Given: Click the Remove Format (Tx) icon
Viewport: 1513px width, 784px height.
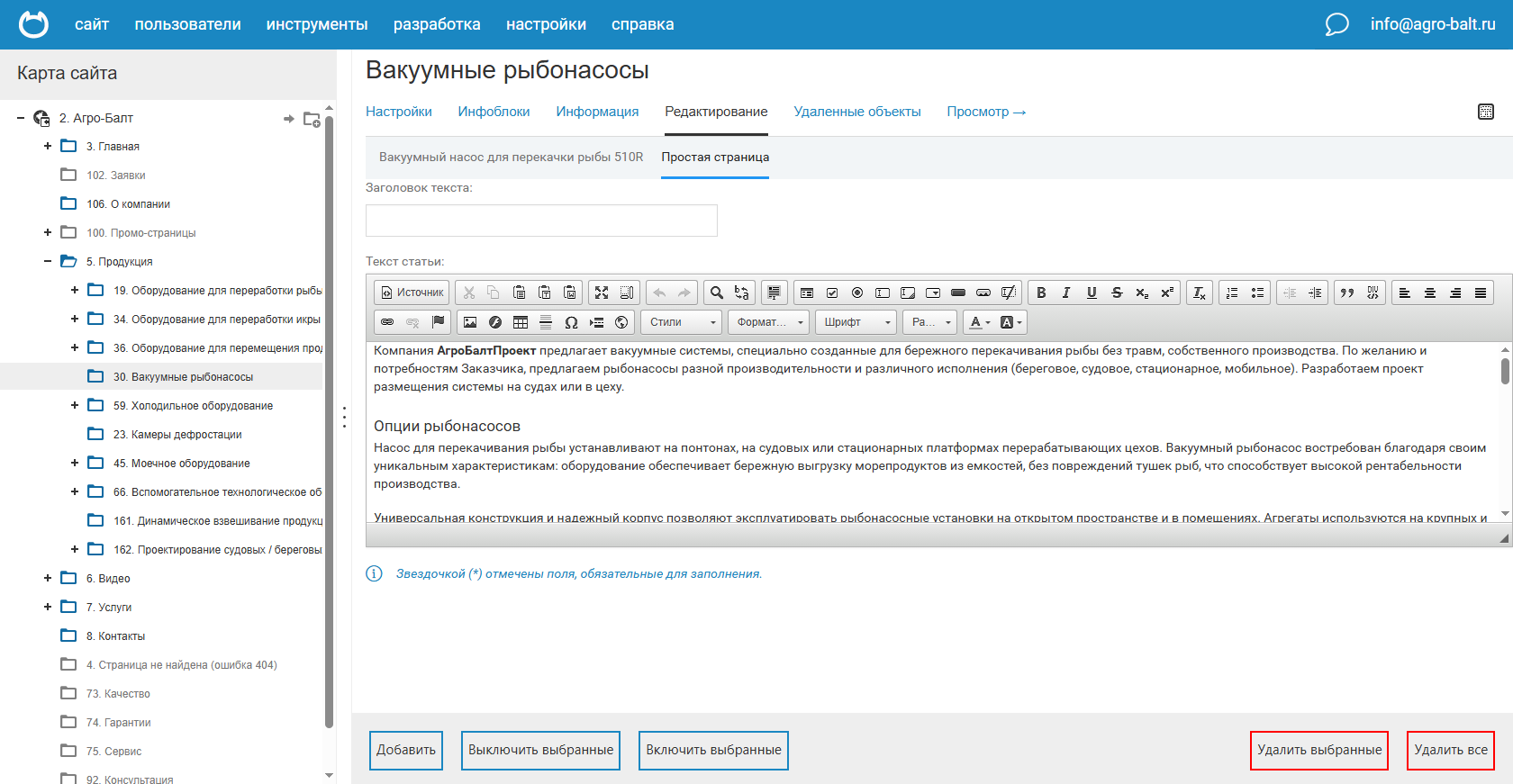Looking at the screenshot, I should [x=1200, y=293].
